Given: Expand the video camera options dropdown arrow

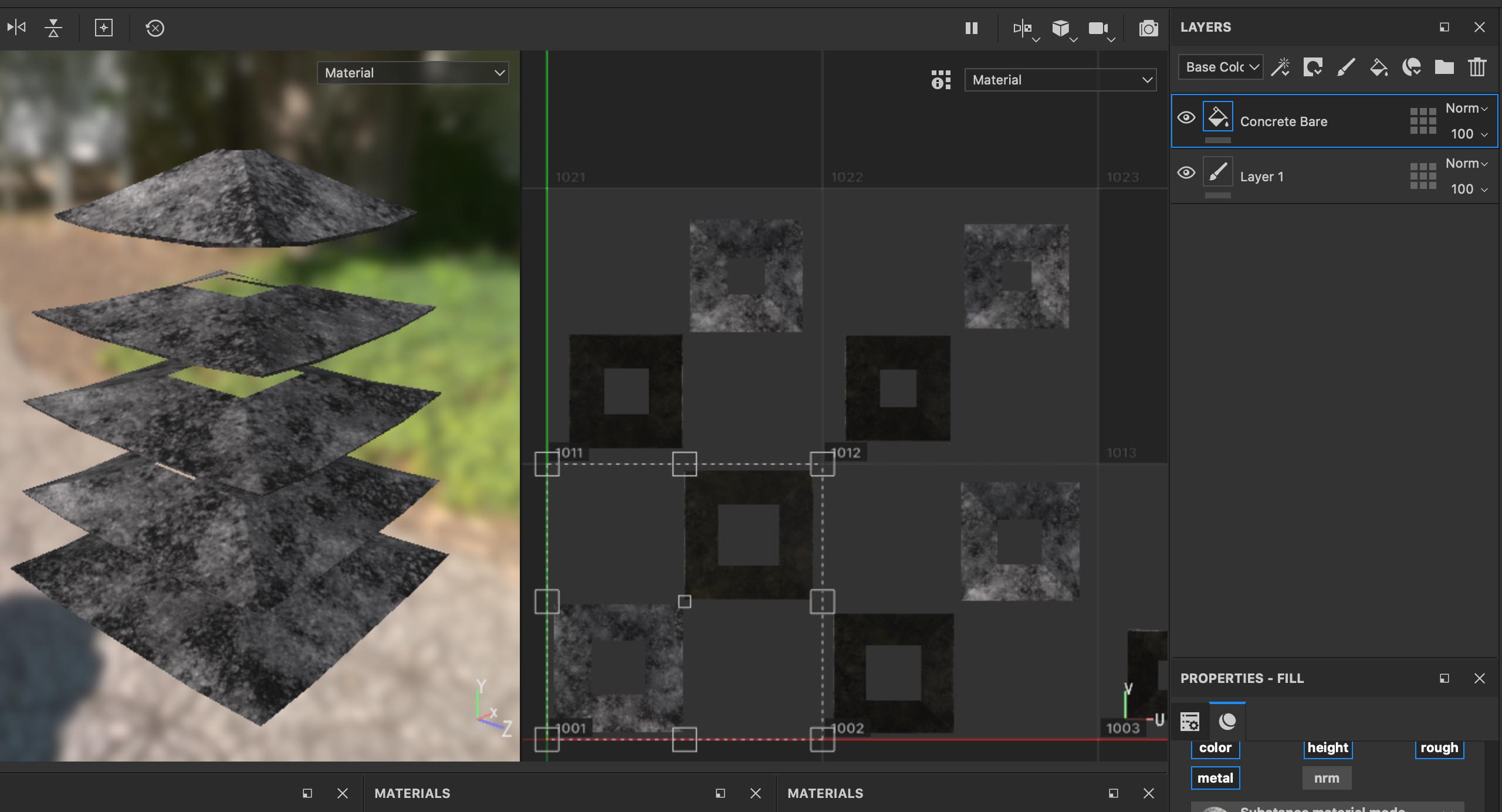Looking at the screenshot, I should coord(1111,40).
